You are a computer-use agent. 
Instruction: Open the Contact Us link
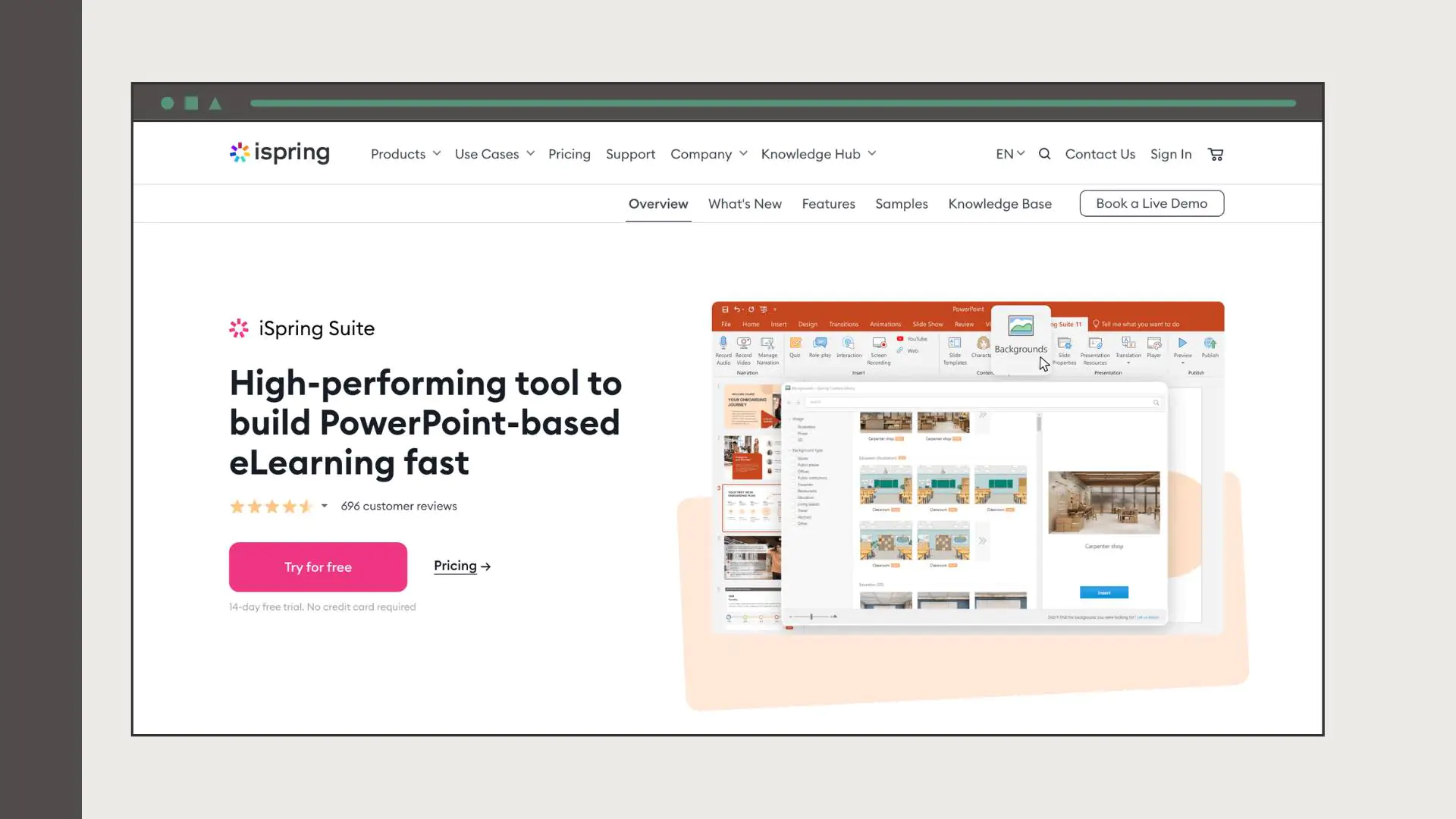coord(1100,154)
